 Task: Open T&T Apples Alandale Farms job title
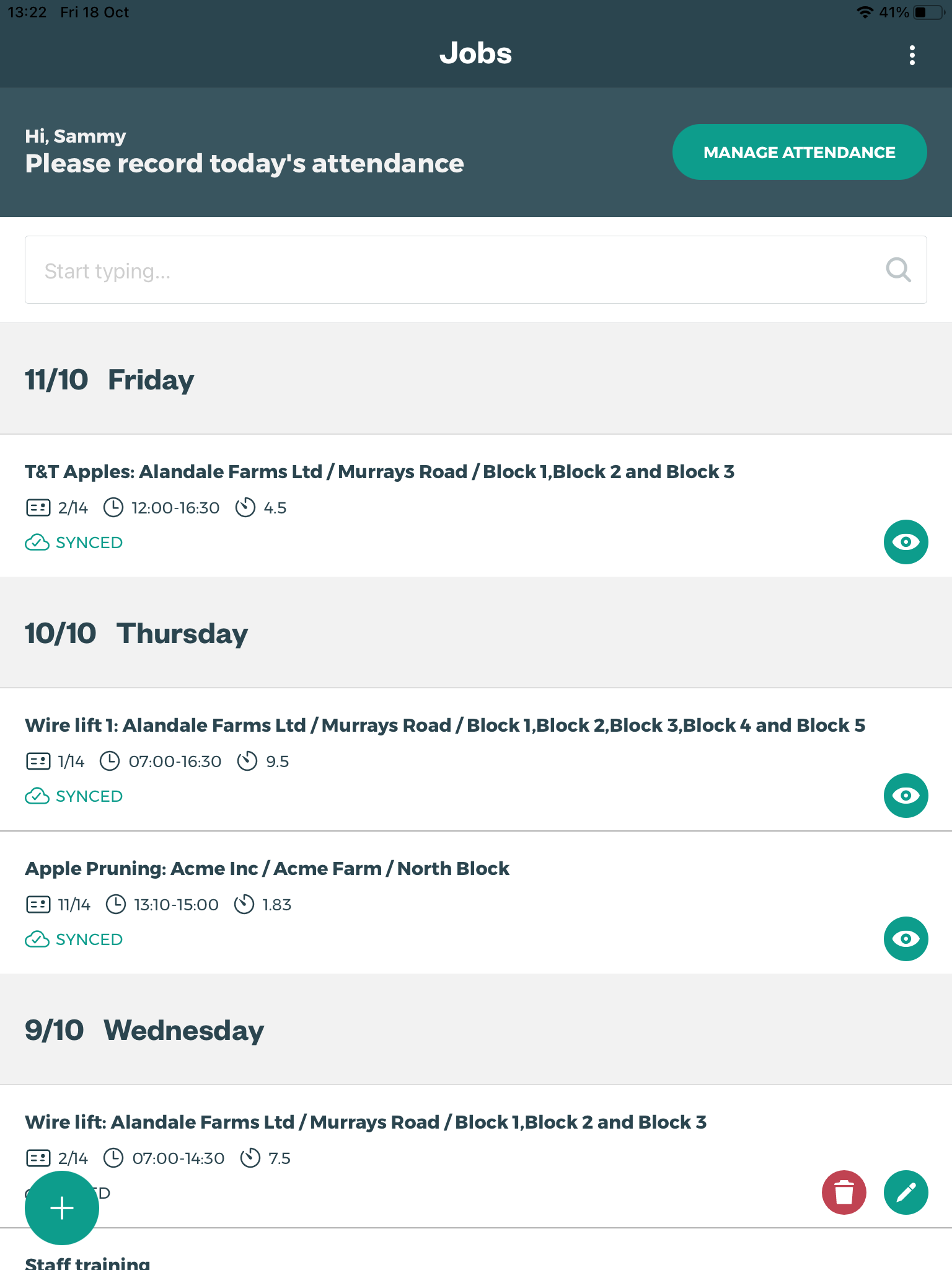tap(379, 472)
